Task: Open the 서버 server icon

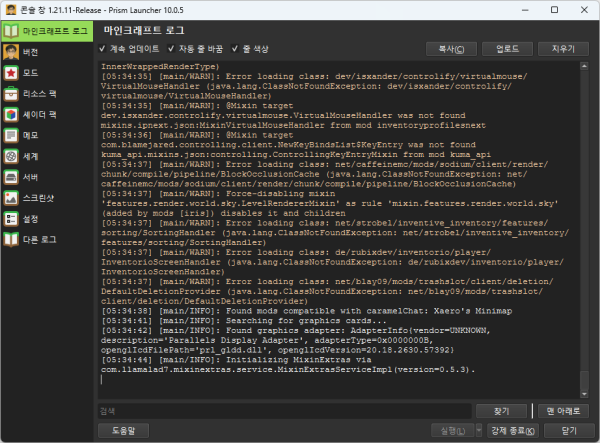Action: point(11,177)
